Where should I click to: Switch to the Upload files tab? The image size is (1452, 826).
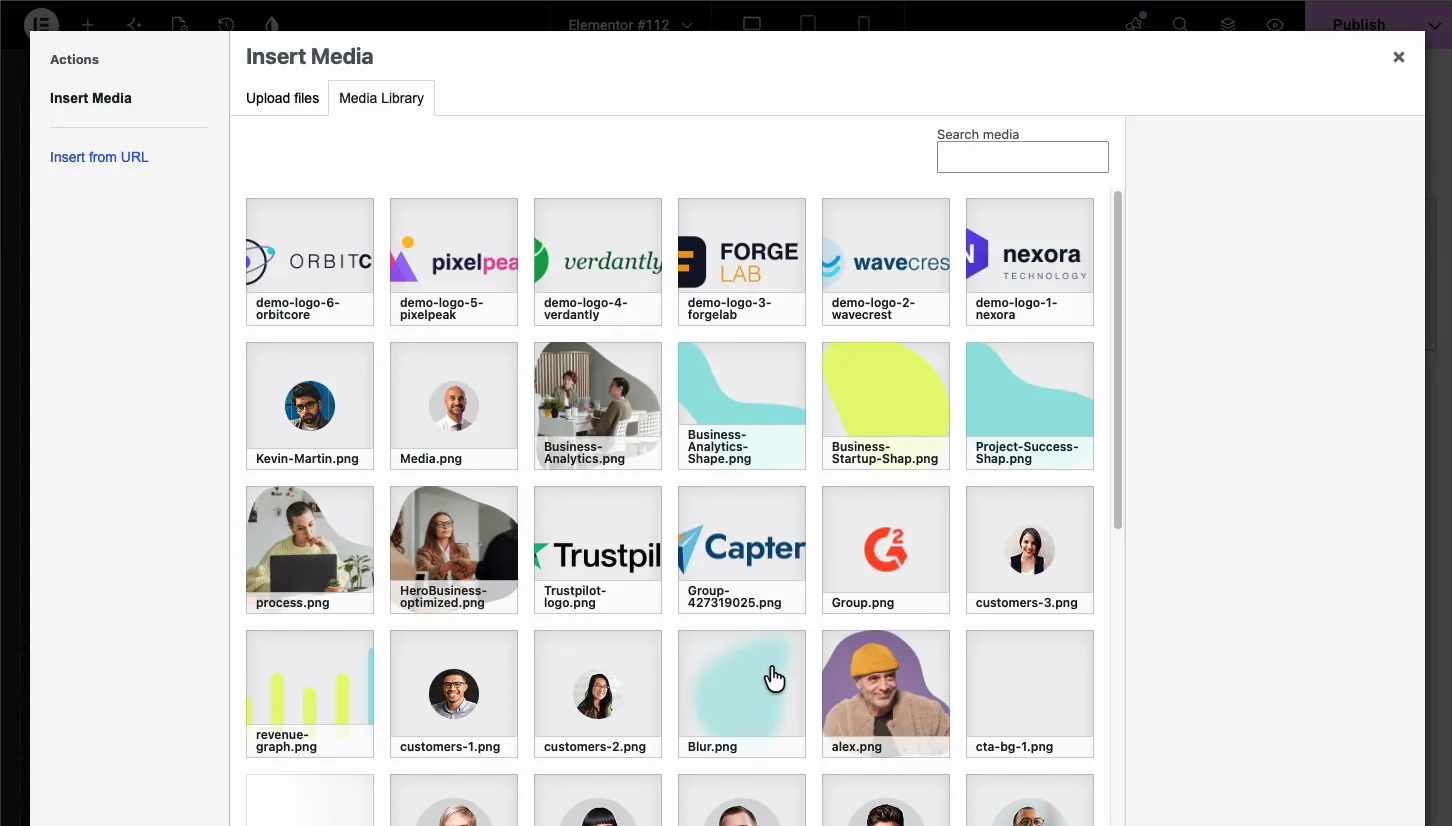tap(282, 98)
